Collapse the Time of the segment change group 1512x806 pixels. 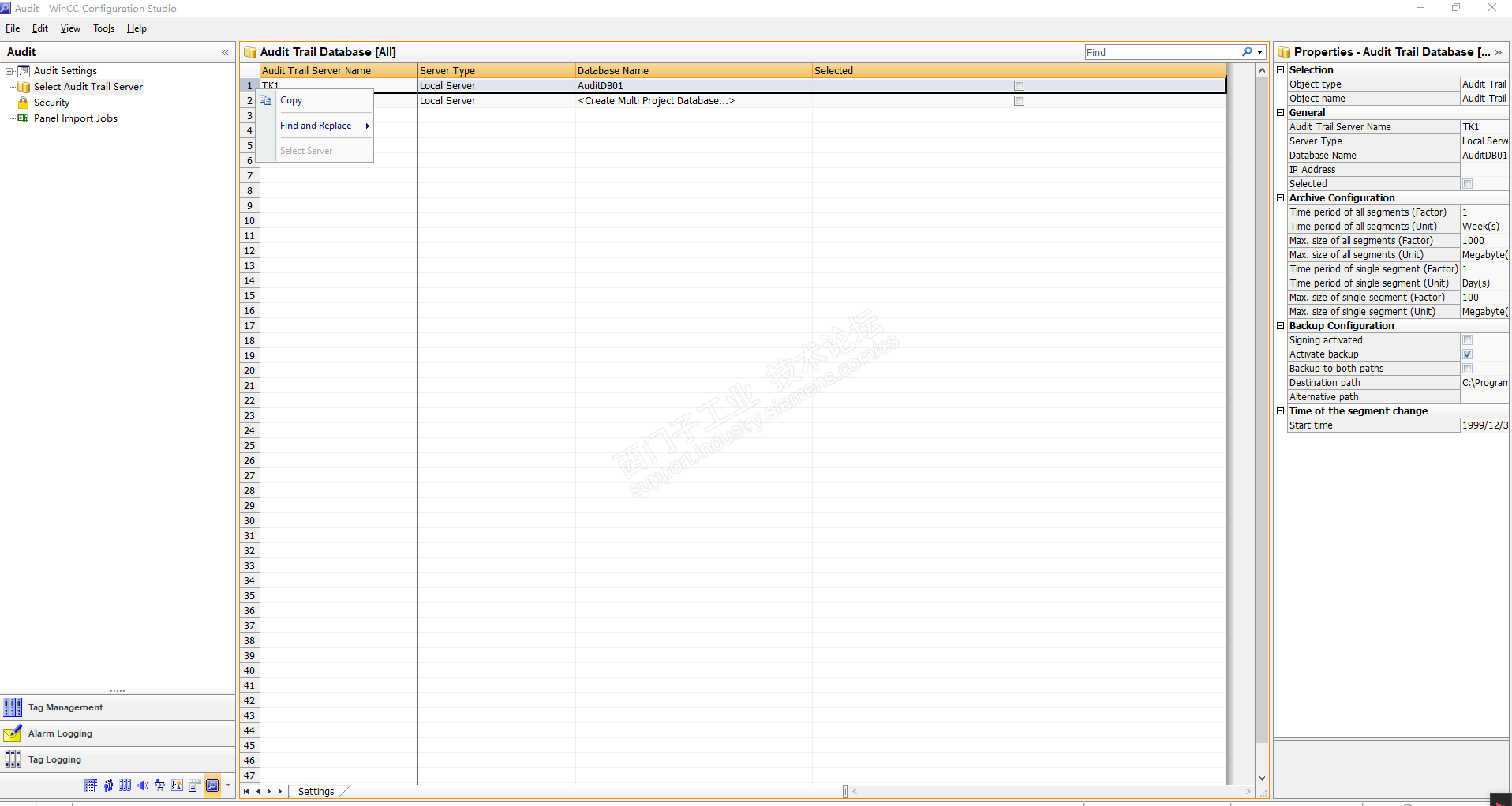coord(1281,410)
